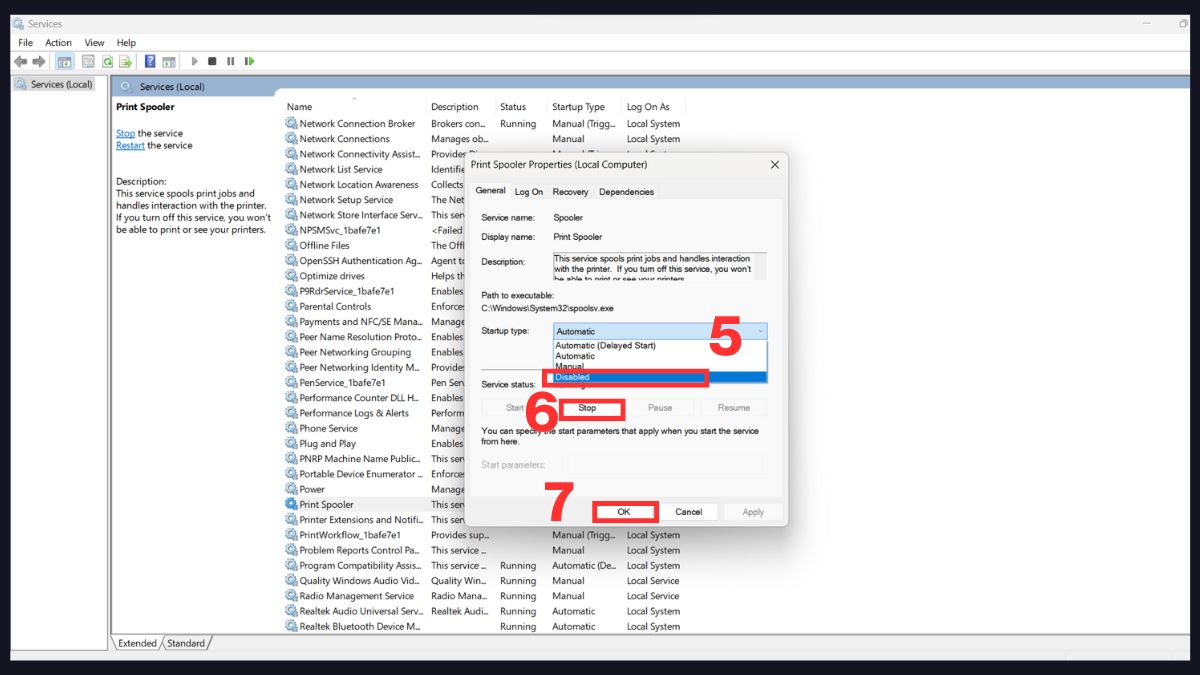The height and width of the screenshot is (675, 1200).
Task: Click gear icon beside Network Connection Broker
Action: point(291,124)
